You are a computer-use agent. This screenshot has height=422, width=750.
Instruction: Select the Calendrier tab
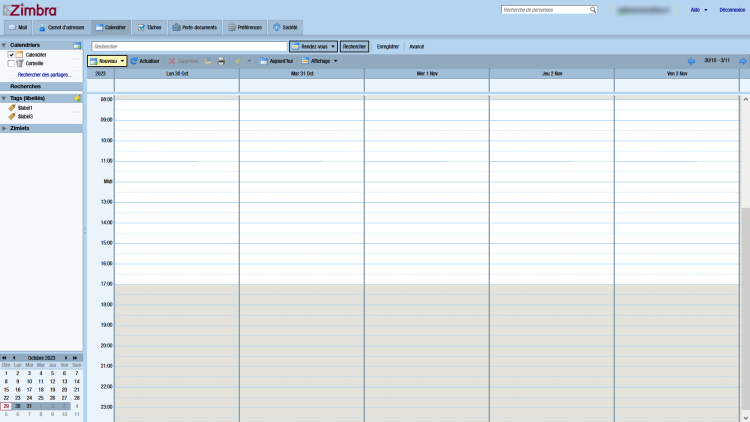(110, 27)
